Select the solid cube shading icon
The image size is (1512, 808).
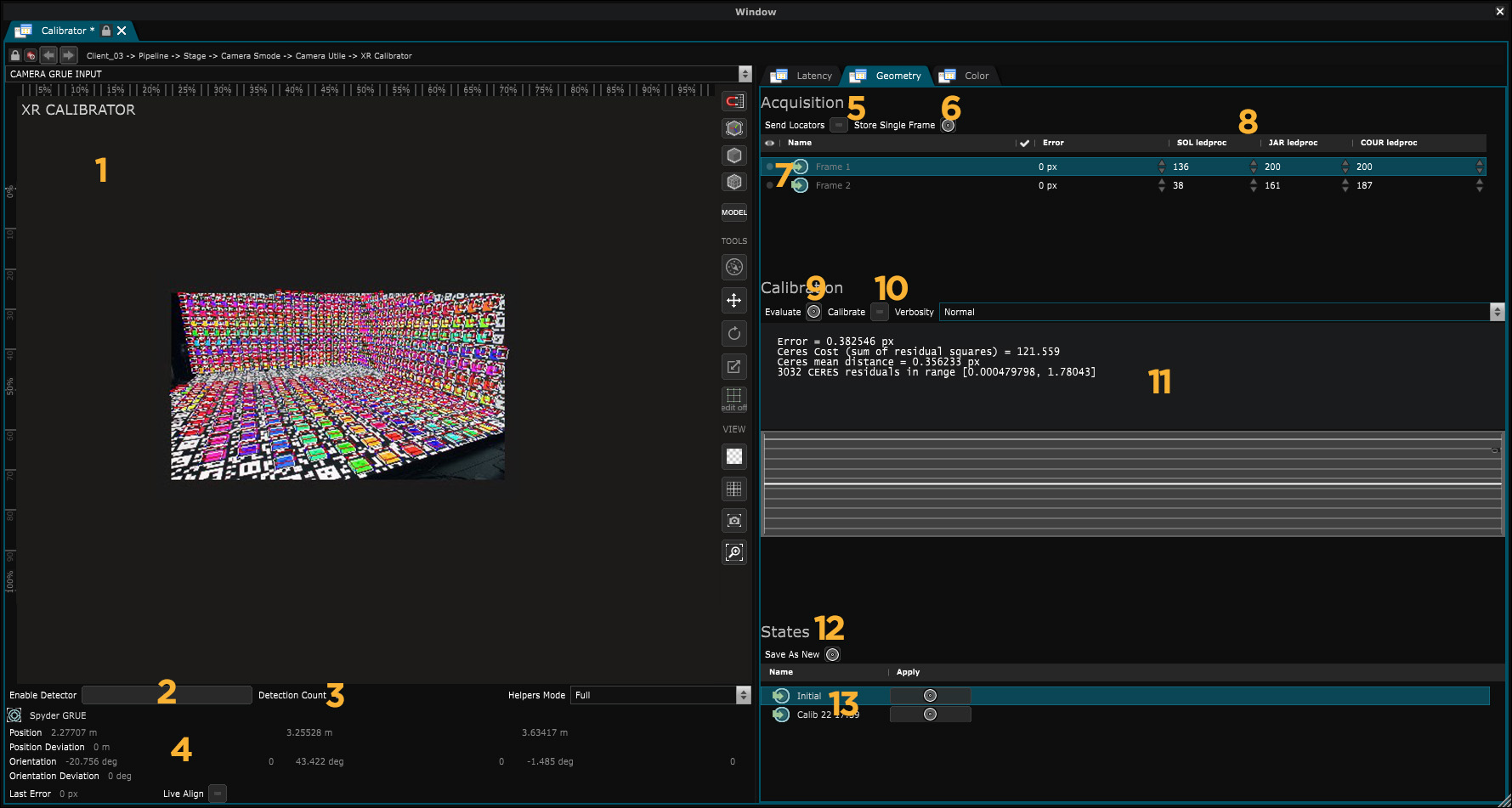pos(734,155)
